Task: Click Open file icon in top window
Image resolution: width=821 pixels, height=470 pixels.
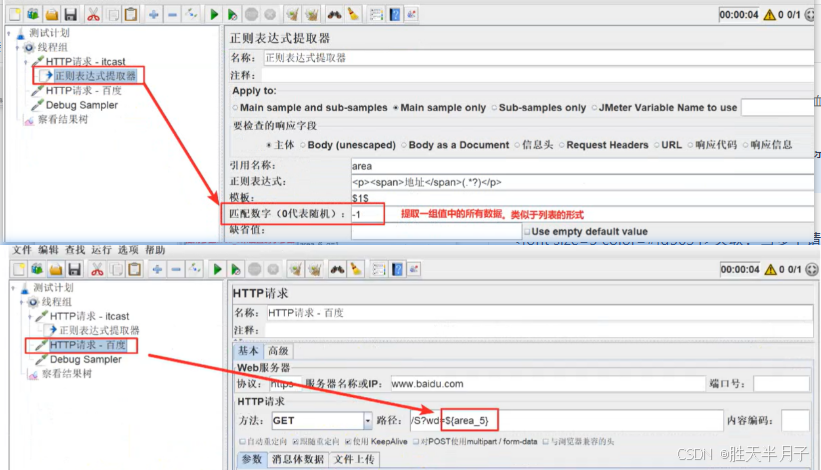Action: click(51, 15)
